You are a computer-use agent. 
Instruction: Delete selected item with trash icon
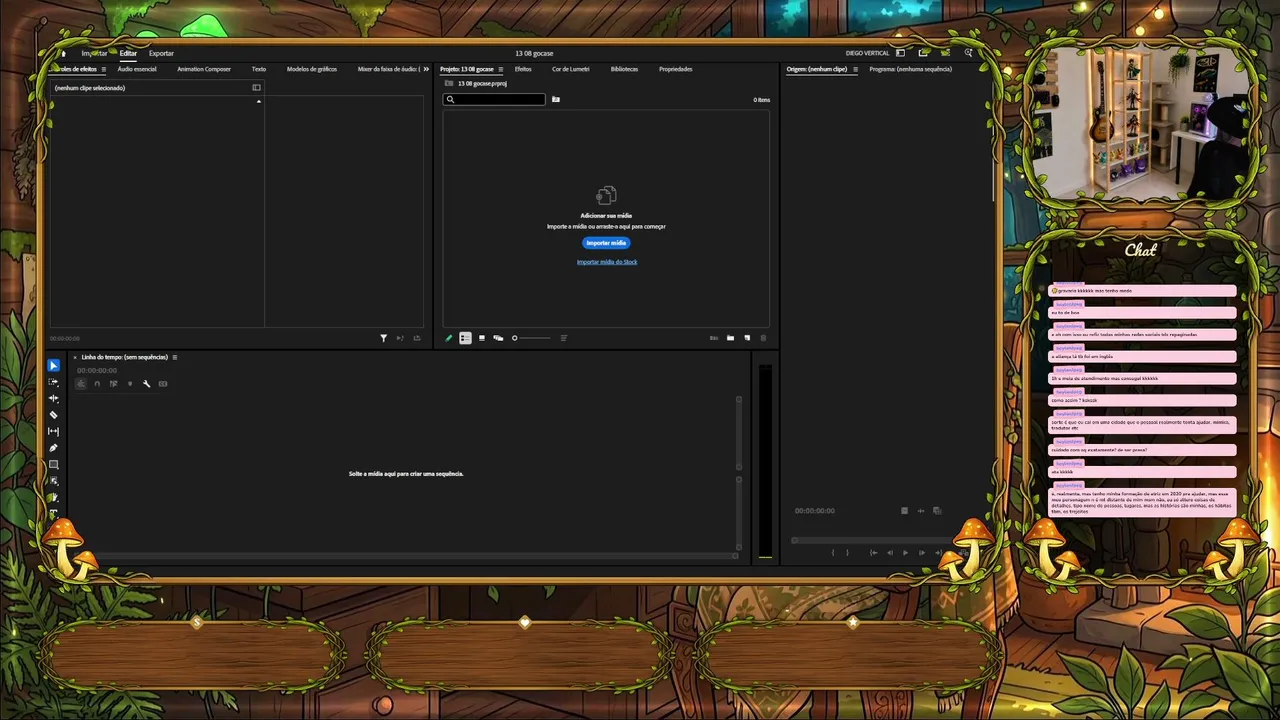pos(763,338)
